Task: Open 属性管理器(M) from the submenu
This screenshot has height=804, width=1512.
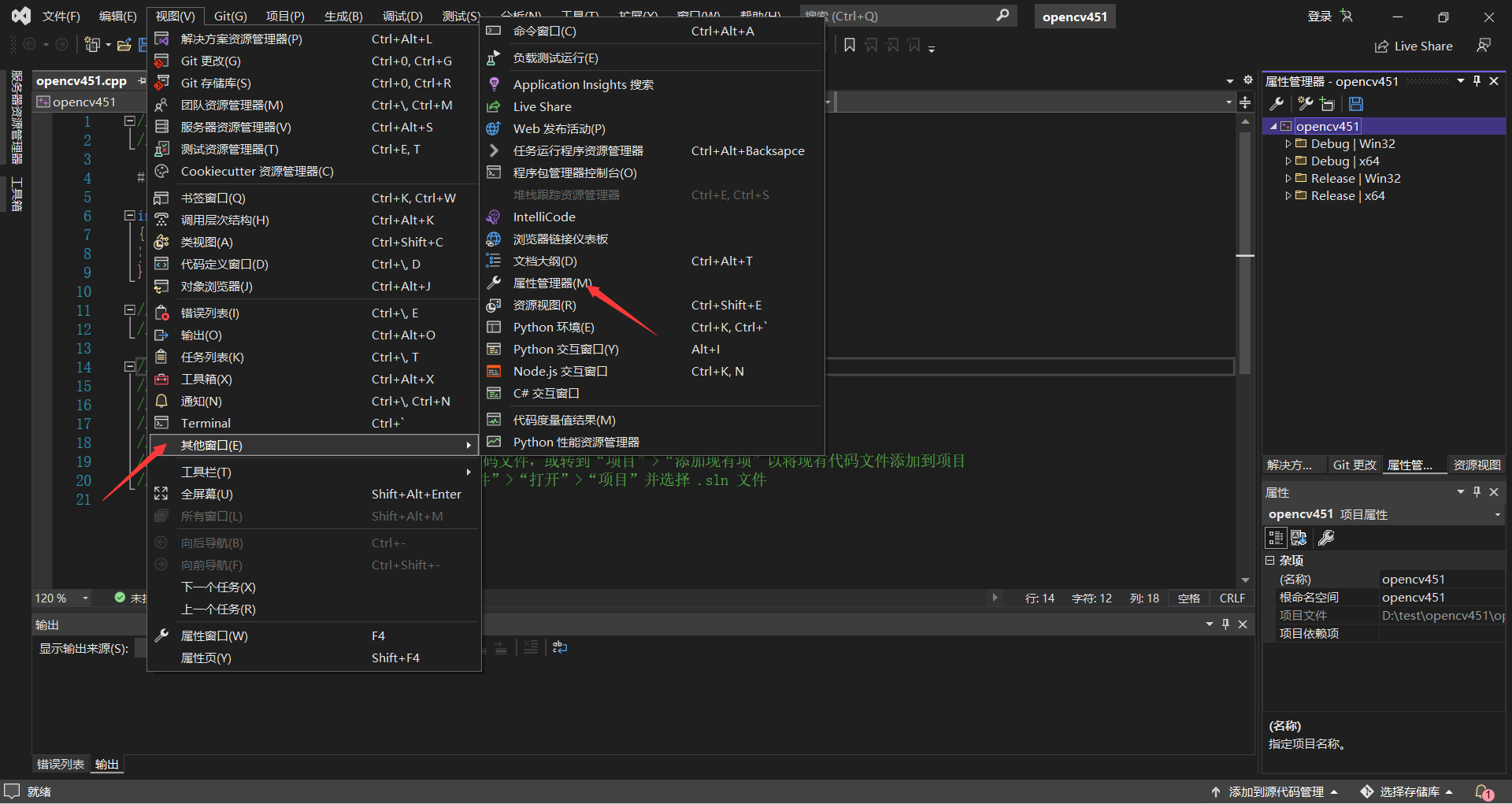Action: (x=654, y=283)
